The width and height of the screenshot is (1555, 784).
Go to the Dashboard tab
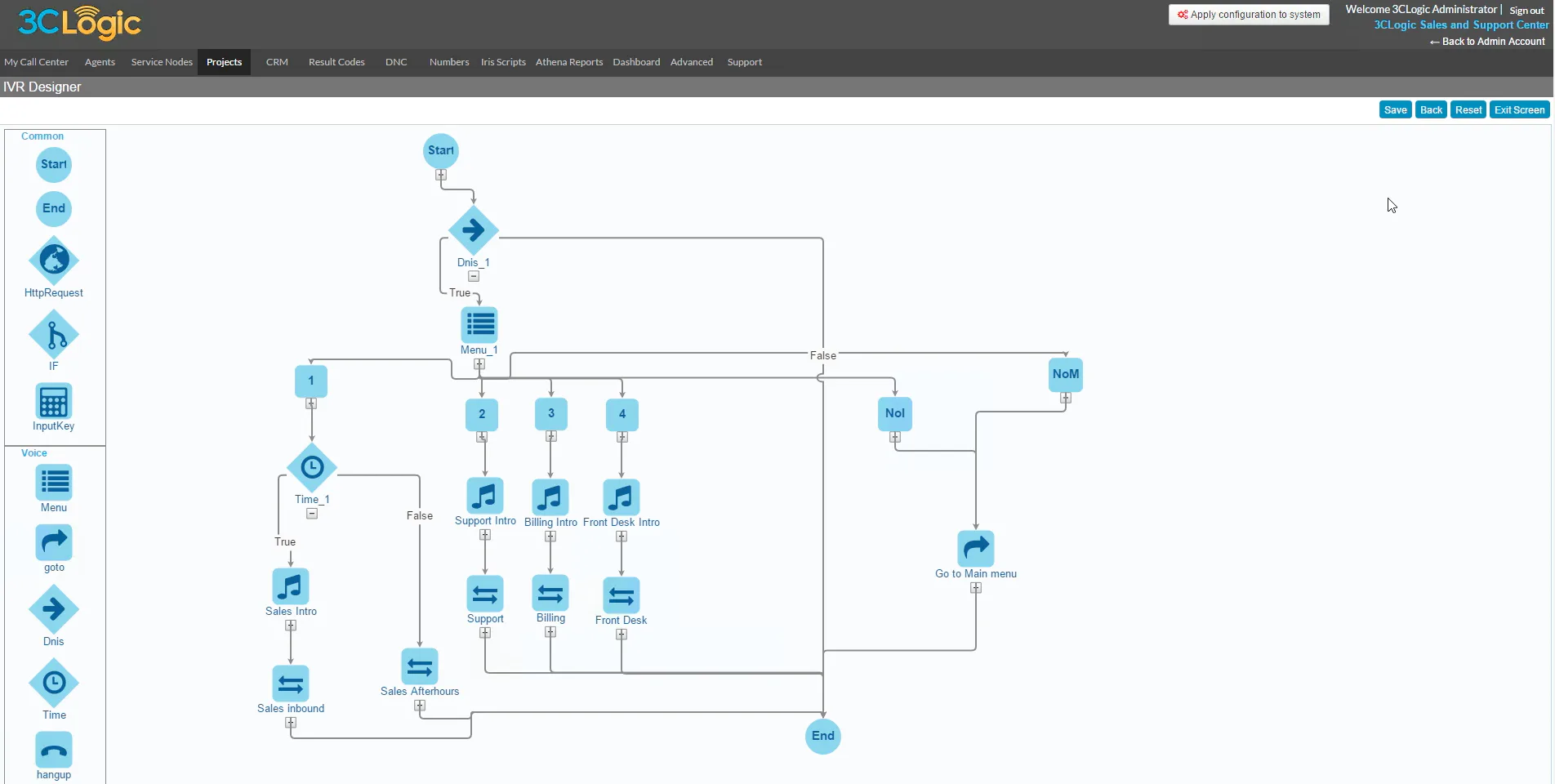[636, 62]
